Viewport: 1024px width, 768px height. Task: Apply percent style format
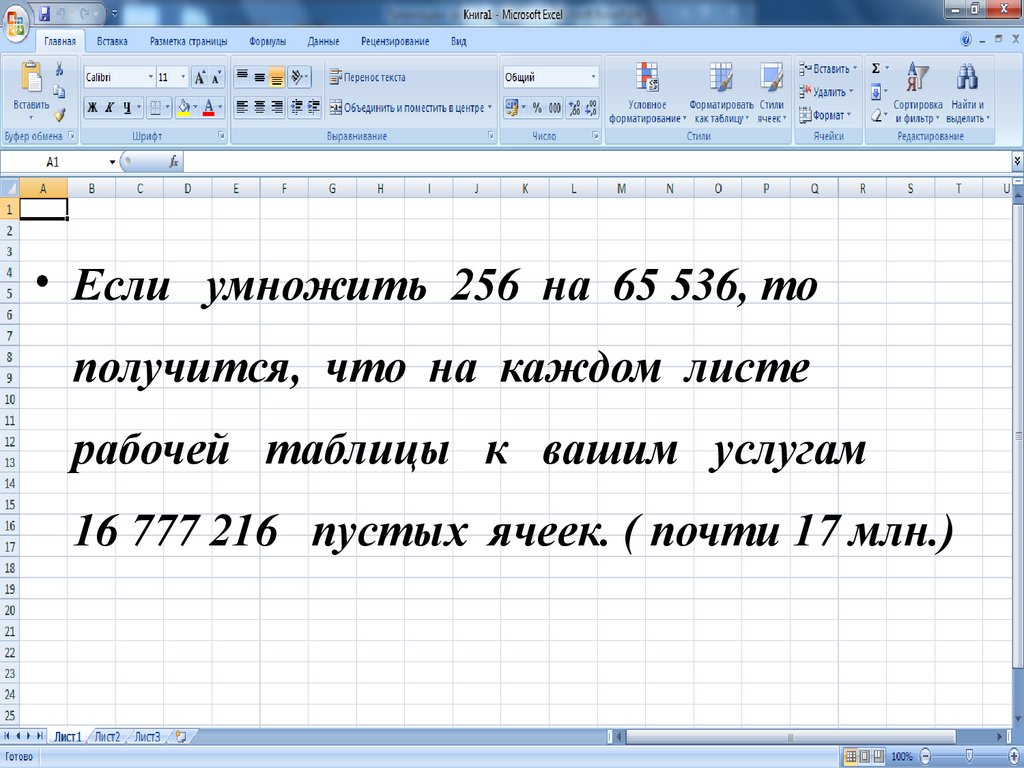(x=537, y=107)
